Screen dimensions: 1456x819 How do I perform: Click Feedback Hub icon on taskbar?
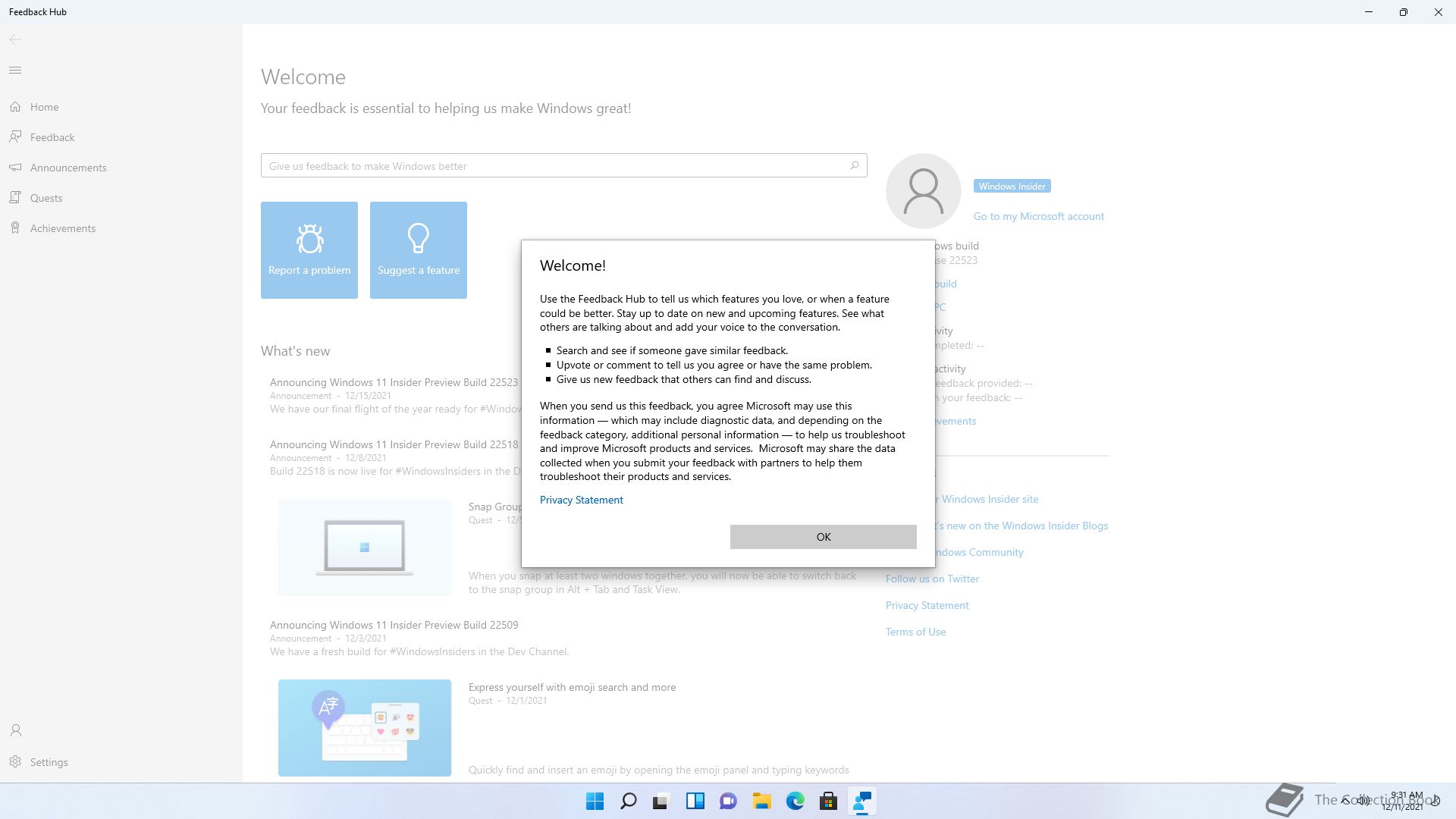pos(862,801)
